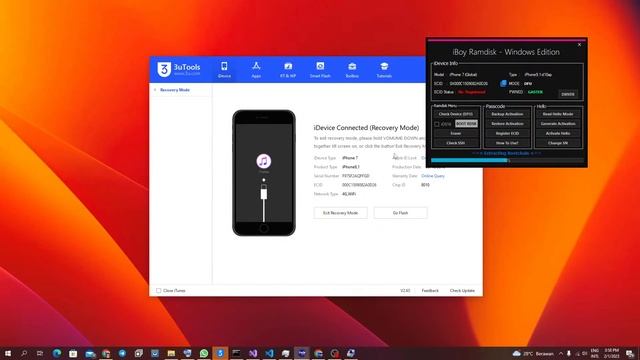Click the iBoy Ramdisk extraction progress bar
This screenshot has width=640, height=360.
point(507,160)
